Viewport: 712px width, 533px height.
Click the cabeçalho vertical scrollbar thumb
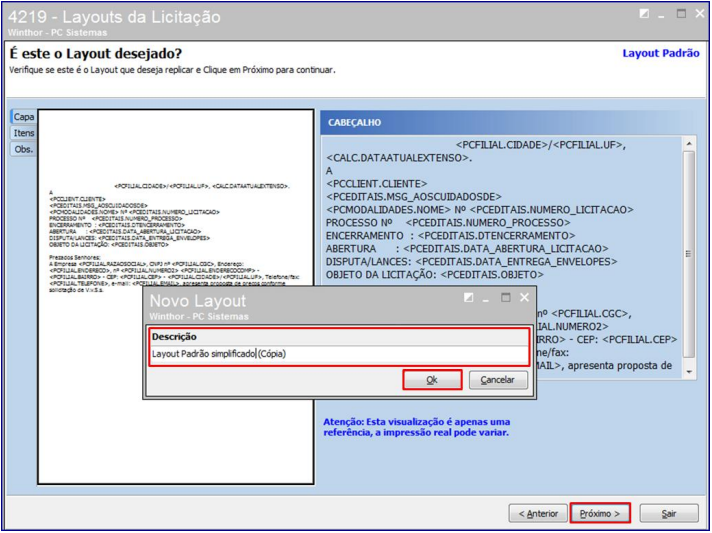pos(689,254)
